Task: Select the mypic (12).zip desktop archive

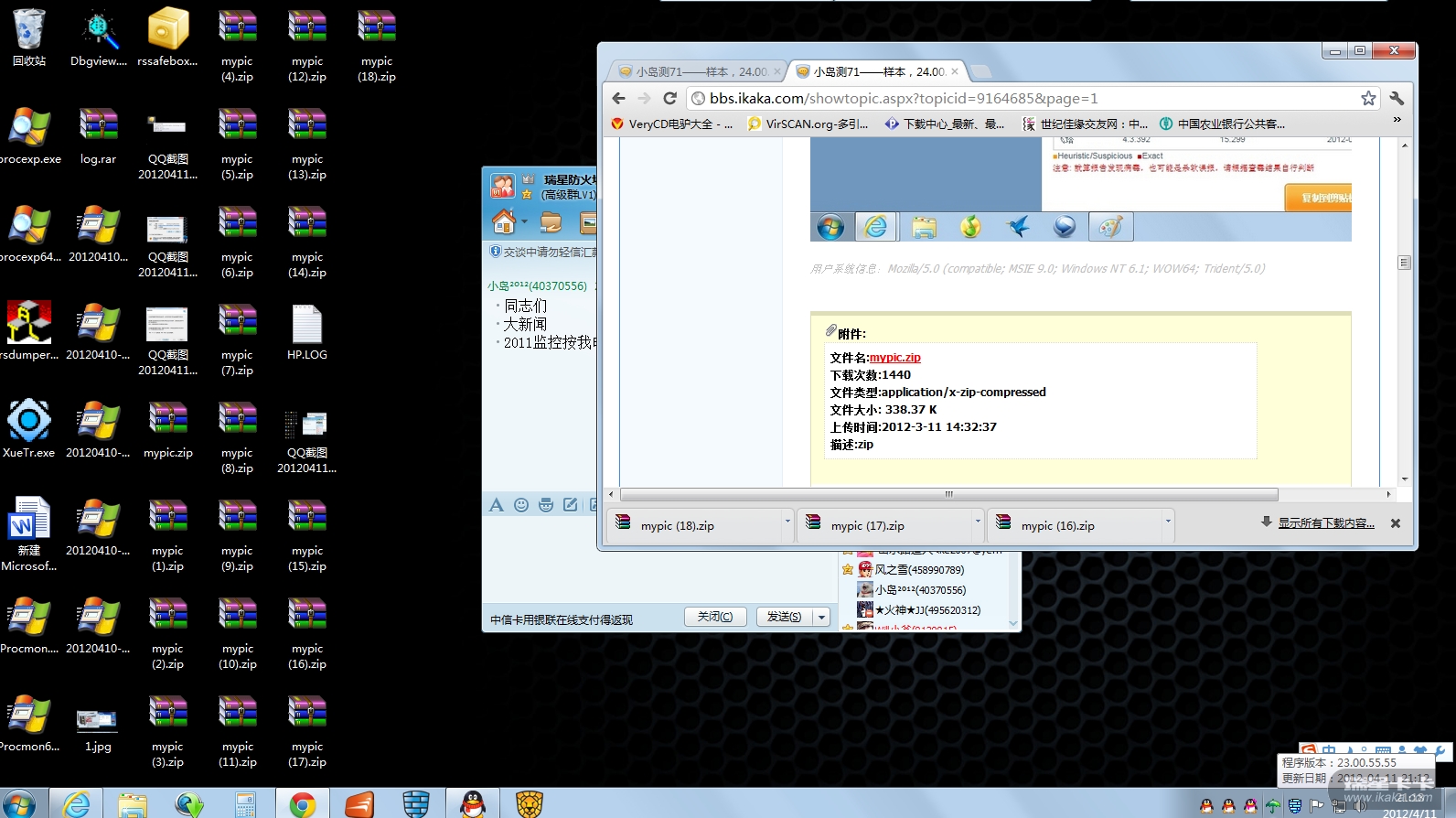Action: click(x=307, y=46)
